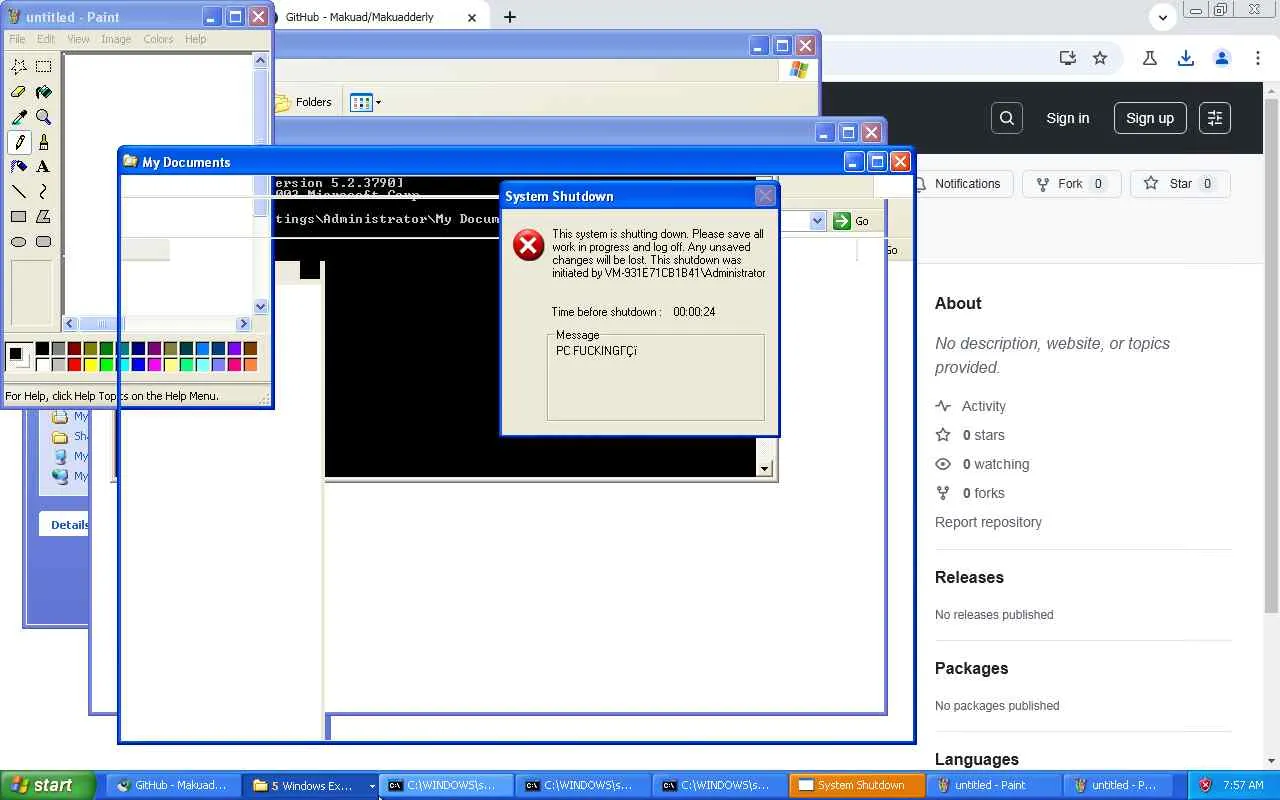Open the Windows Start menu
Viewport: 1280px width, 800px height.
47,786
